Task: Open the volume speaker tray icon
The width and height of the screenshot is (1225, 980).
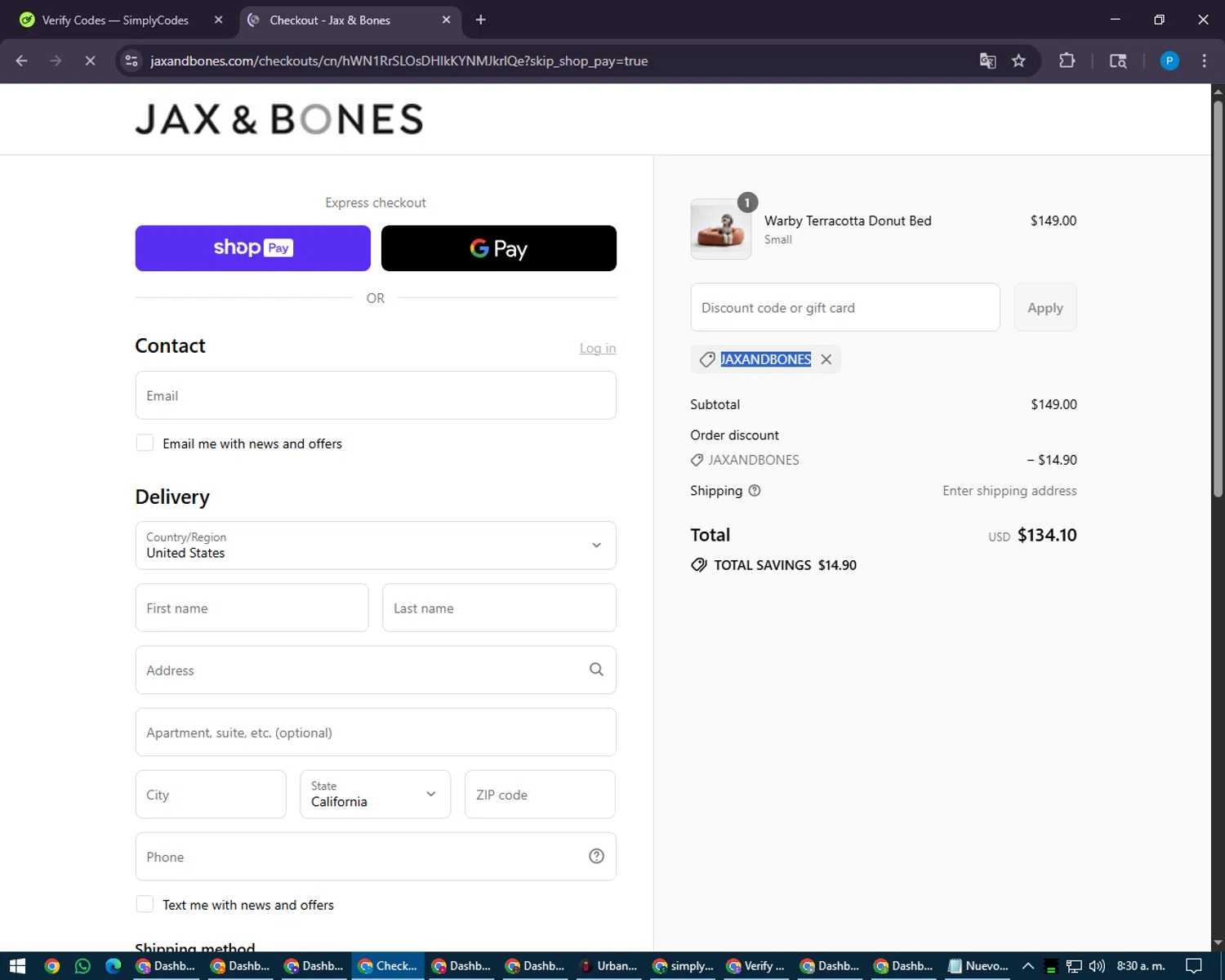Action: click(1097, 966)
